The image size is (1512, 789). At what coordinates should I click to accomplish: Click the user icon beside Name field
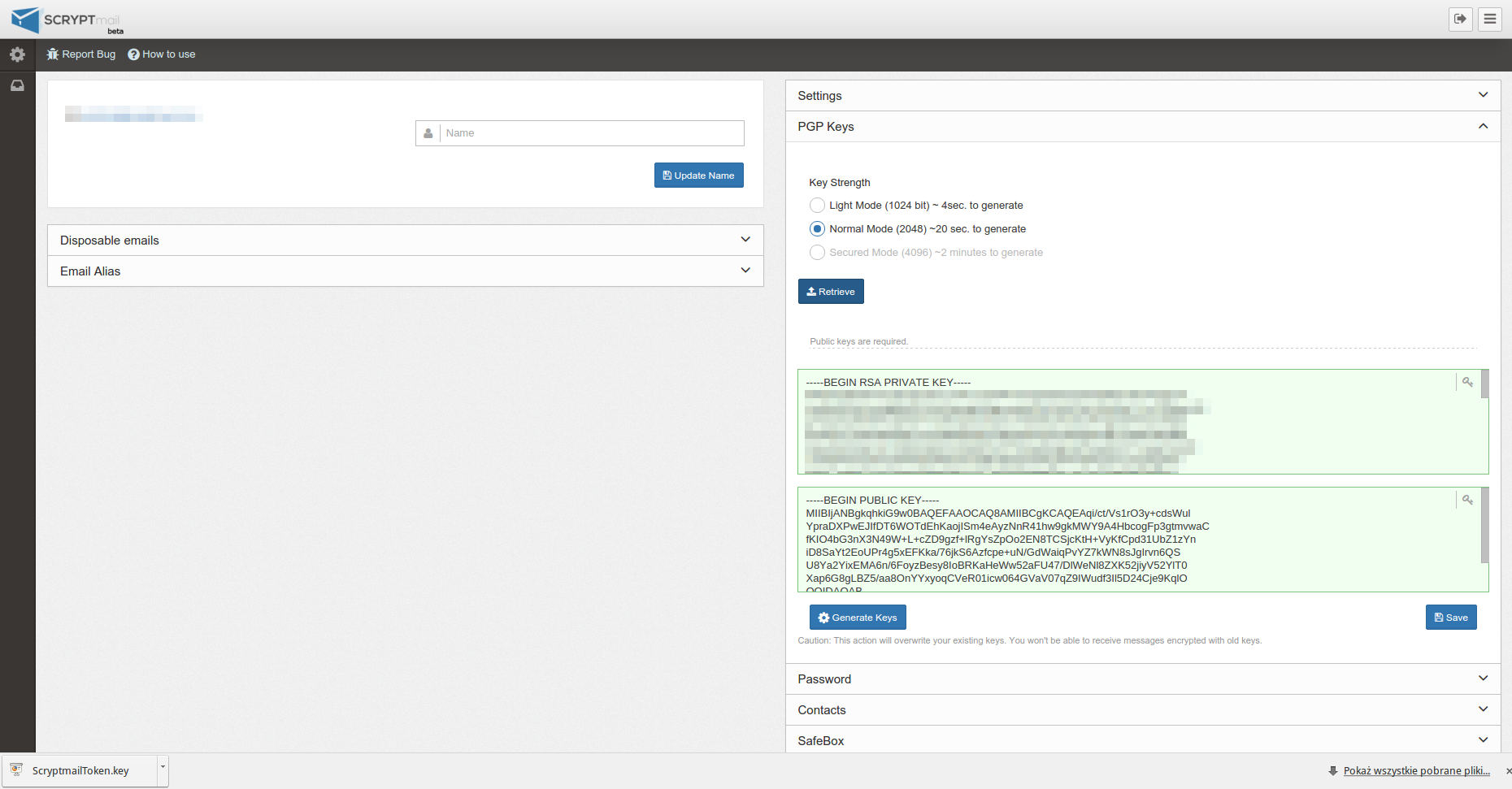click(428, 133)
